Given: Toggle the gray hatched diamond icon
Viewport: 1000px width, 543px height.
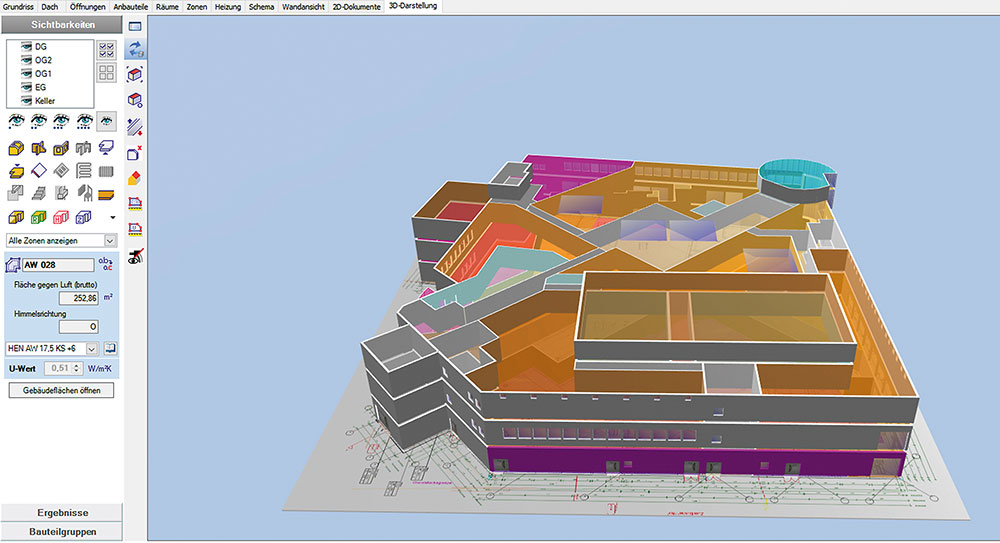Looking at the screenshot, I should (61, 171).
